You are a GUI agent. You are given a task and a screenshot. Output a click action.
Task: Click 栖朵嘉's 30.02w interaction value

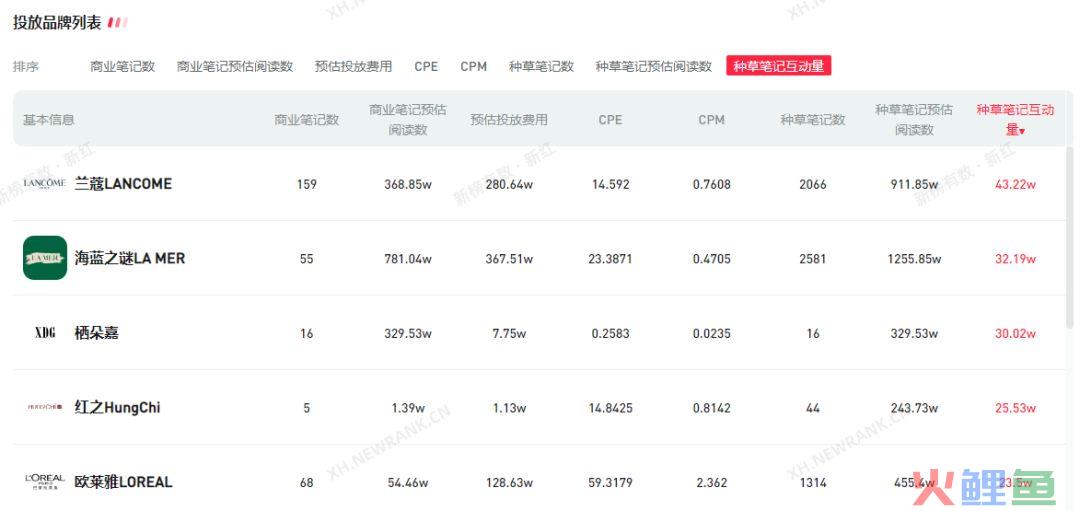click(1015, 333)
